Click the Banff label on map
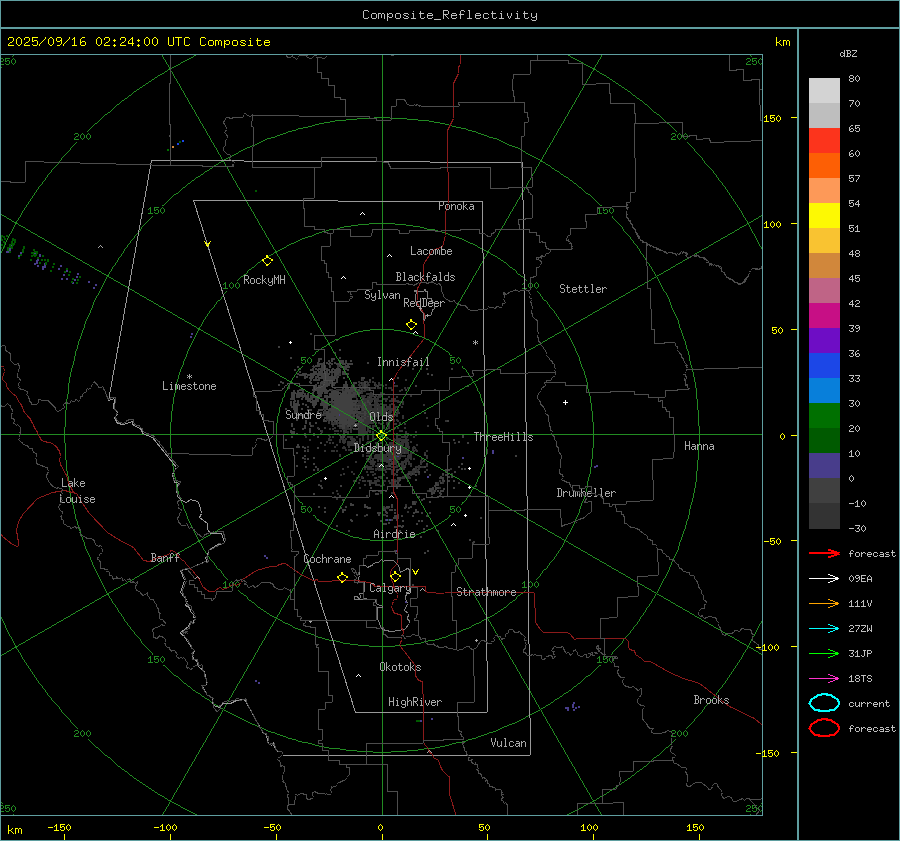This screenshot has width=900, height=841. tap(165, 558)
